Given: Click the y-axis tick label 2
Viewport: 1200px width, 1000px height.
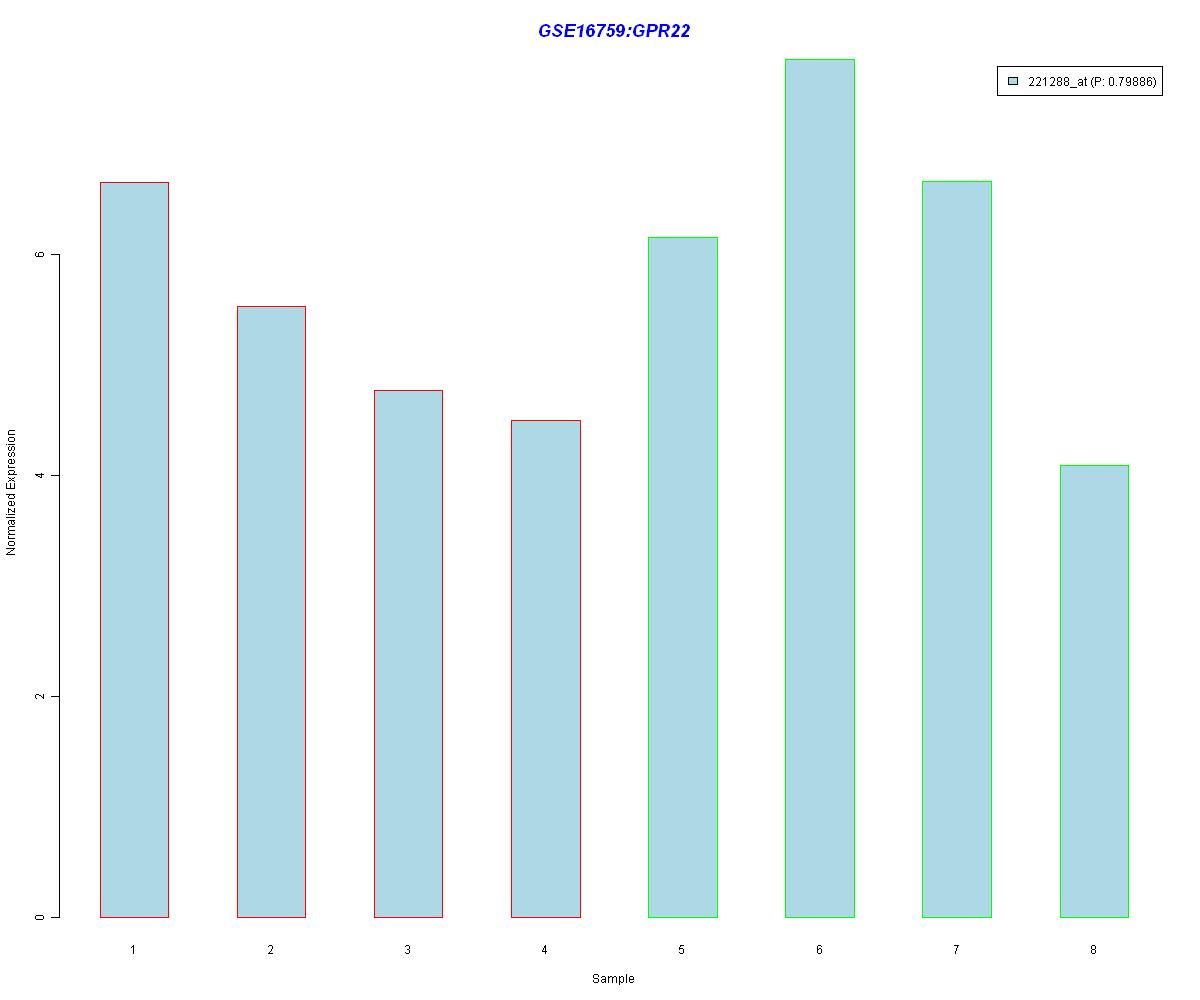Looking at the screenshot, I should pos(40,696).
